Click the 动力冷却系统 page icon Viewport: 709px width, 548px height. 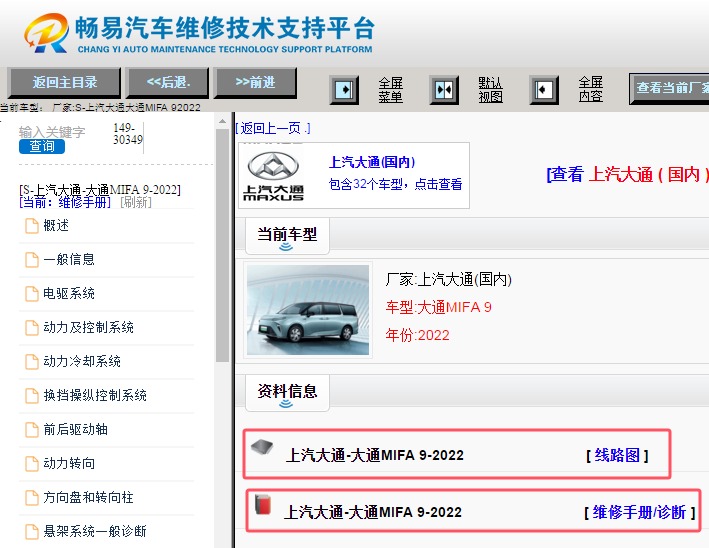tap(32, 362)
